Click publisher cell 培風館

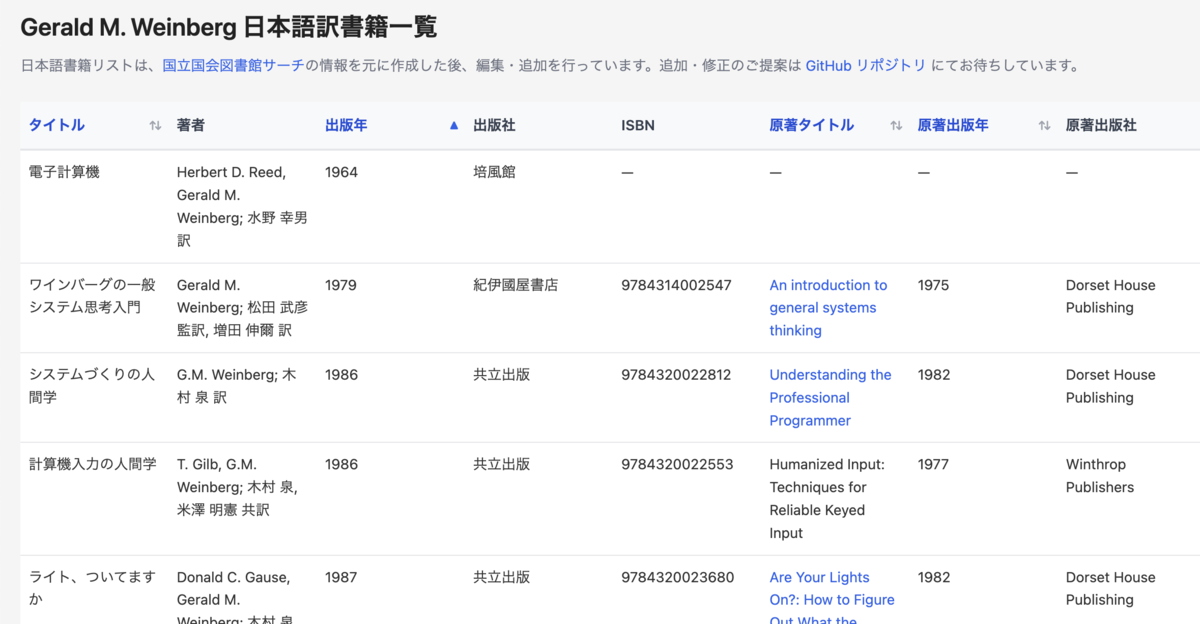494,172
